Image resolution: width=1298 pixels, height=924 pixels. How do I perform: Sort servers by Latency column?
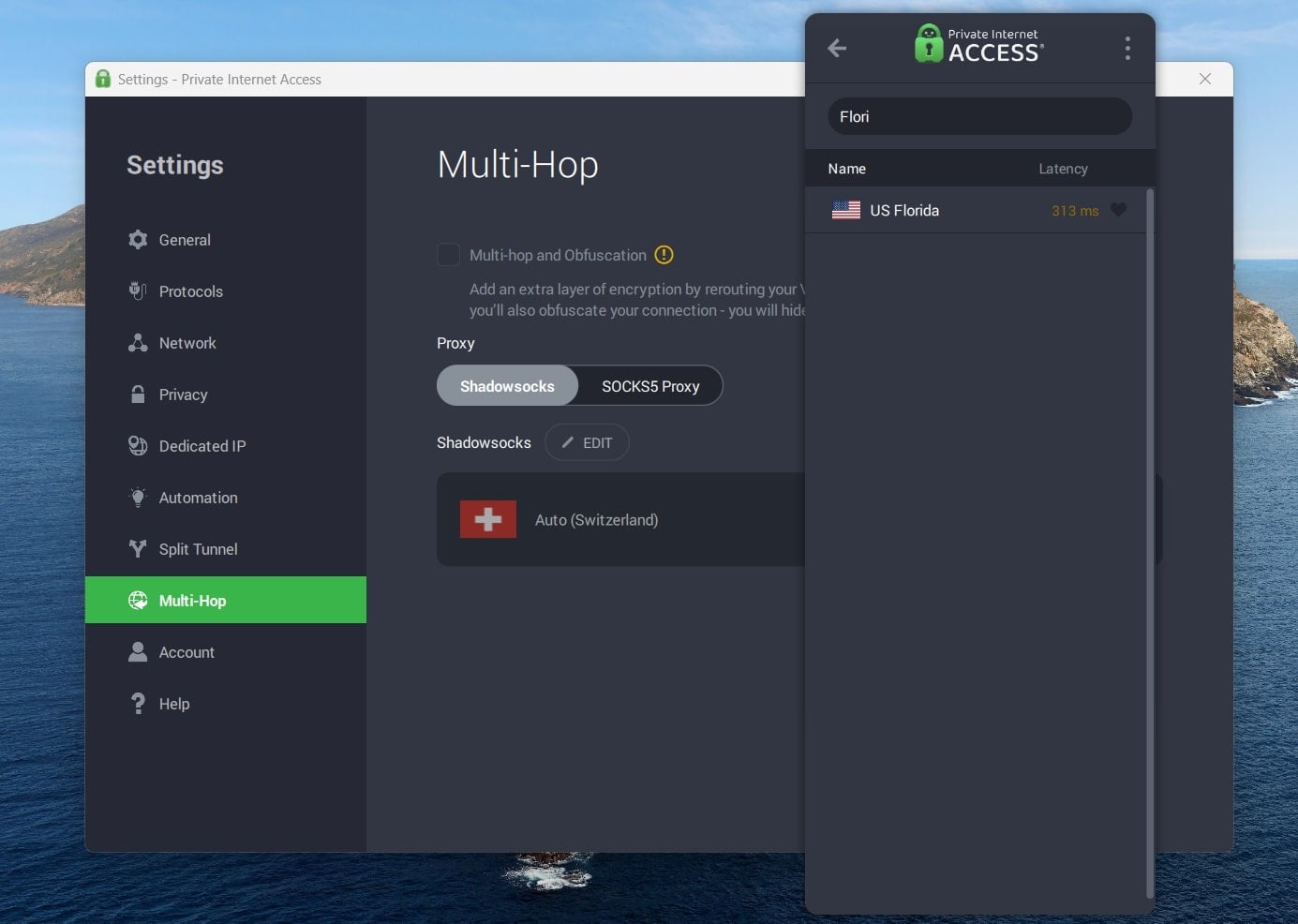coord(1063,169)
